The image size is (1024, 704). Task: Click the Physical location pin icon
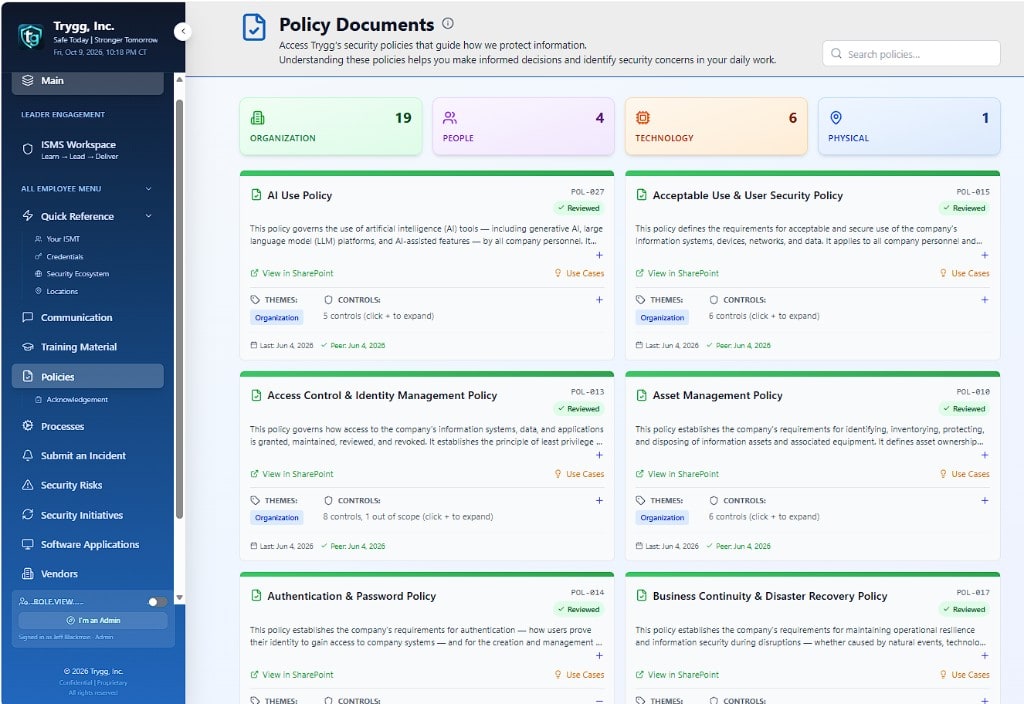point(835,118)
